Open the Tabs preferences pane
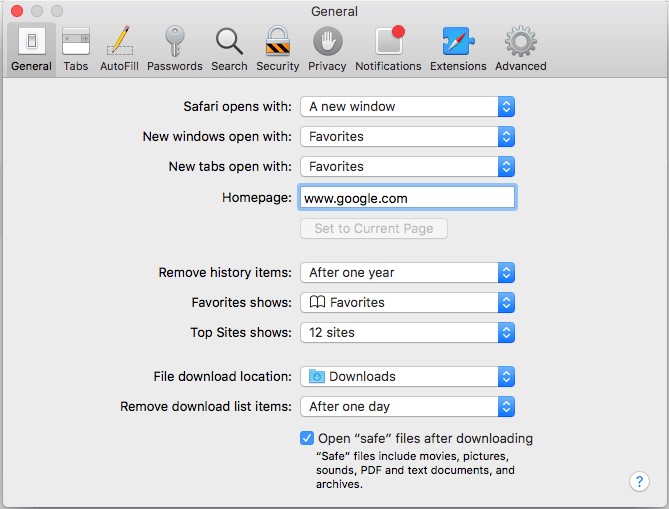 (76, 49)
